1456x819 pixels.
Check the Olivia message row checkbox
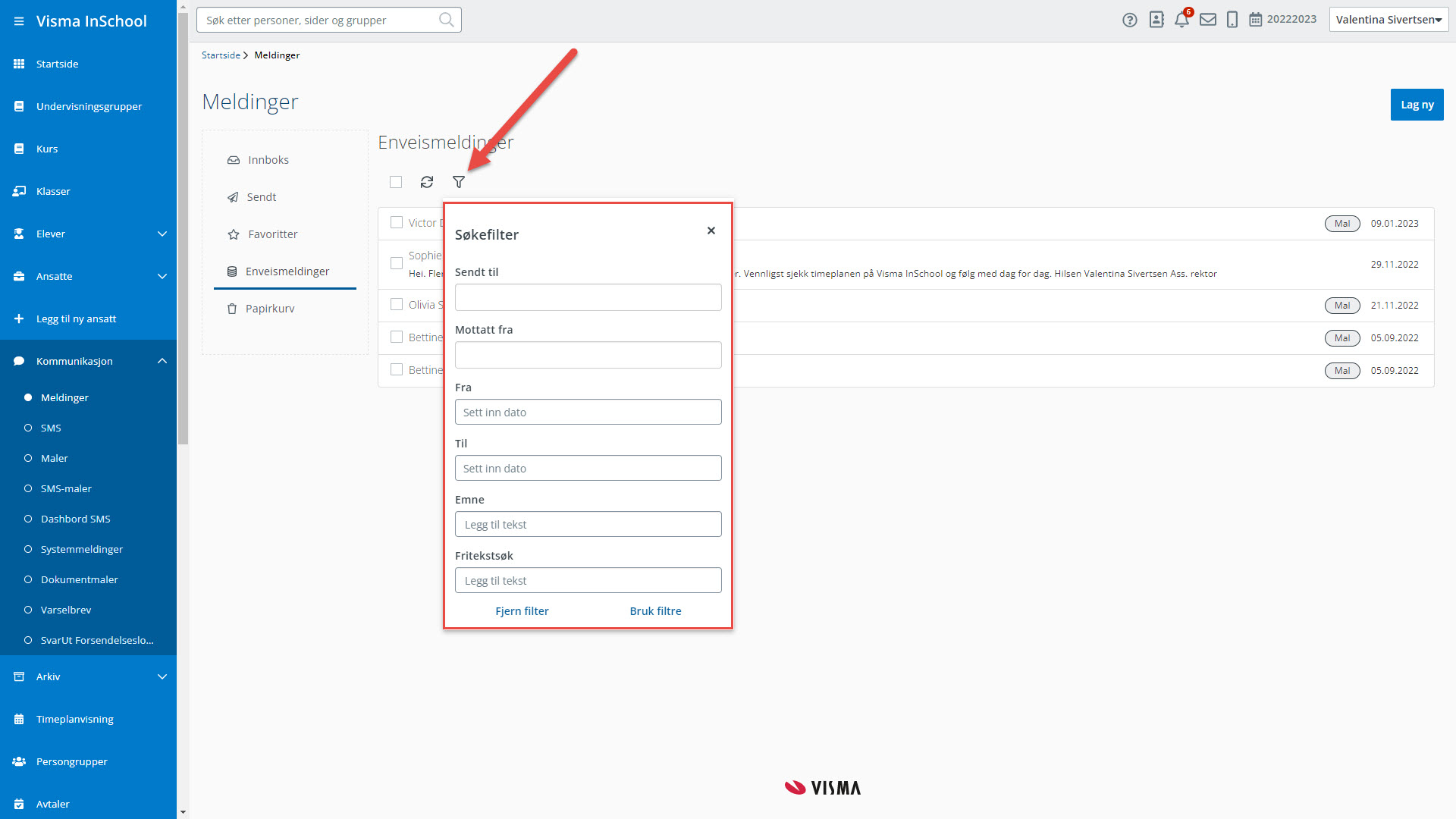tap(397, 304)
